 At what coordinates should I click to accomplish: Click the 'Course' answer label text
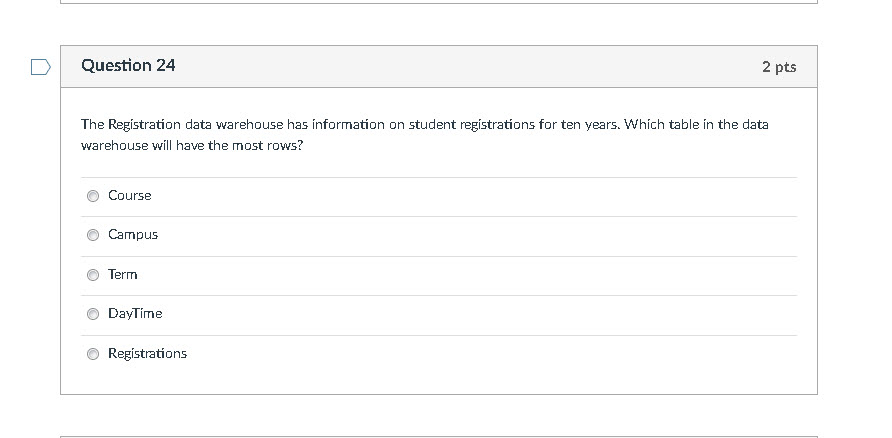click(130, 196)
